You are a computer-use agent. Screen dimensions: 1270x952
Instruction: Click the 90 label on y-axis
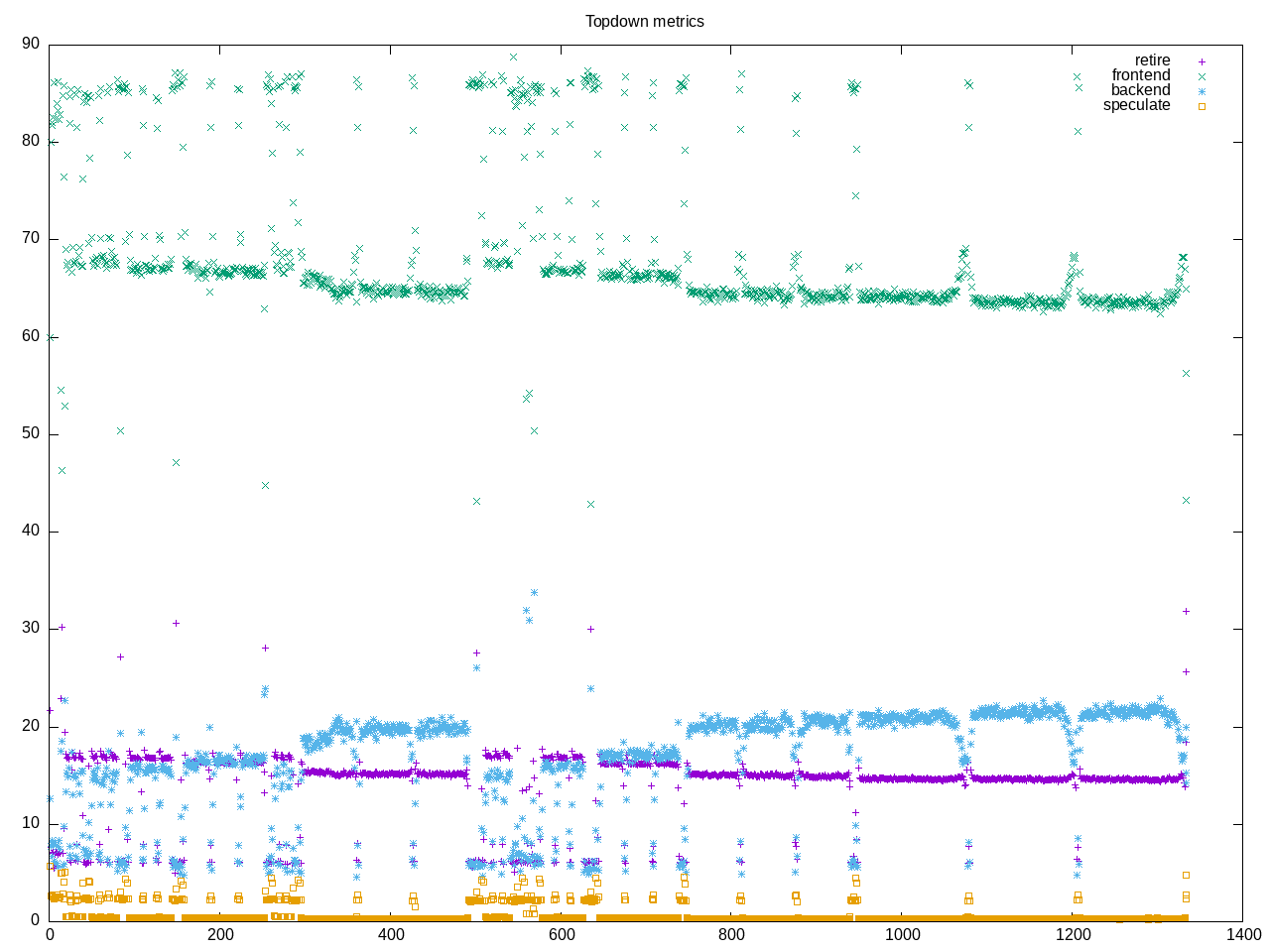(31, 44)
